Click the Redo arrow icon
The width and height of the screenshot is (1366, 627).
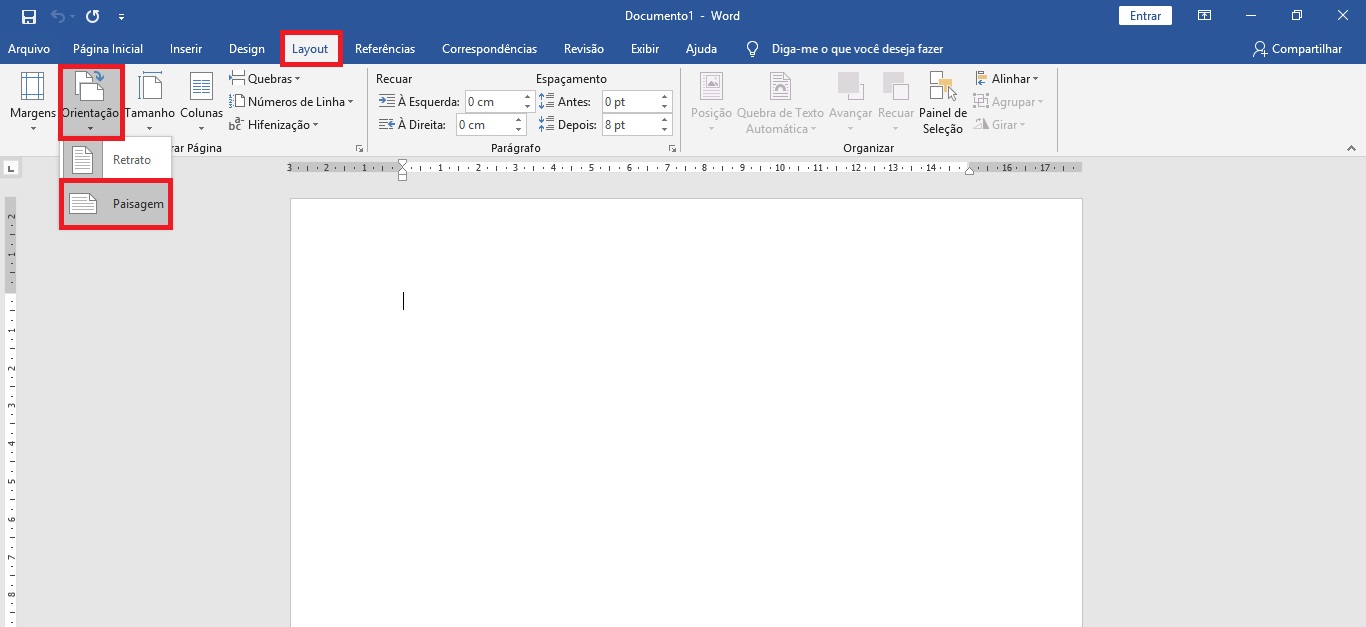click(93, 16)
